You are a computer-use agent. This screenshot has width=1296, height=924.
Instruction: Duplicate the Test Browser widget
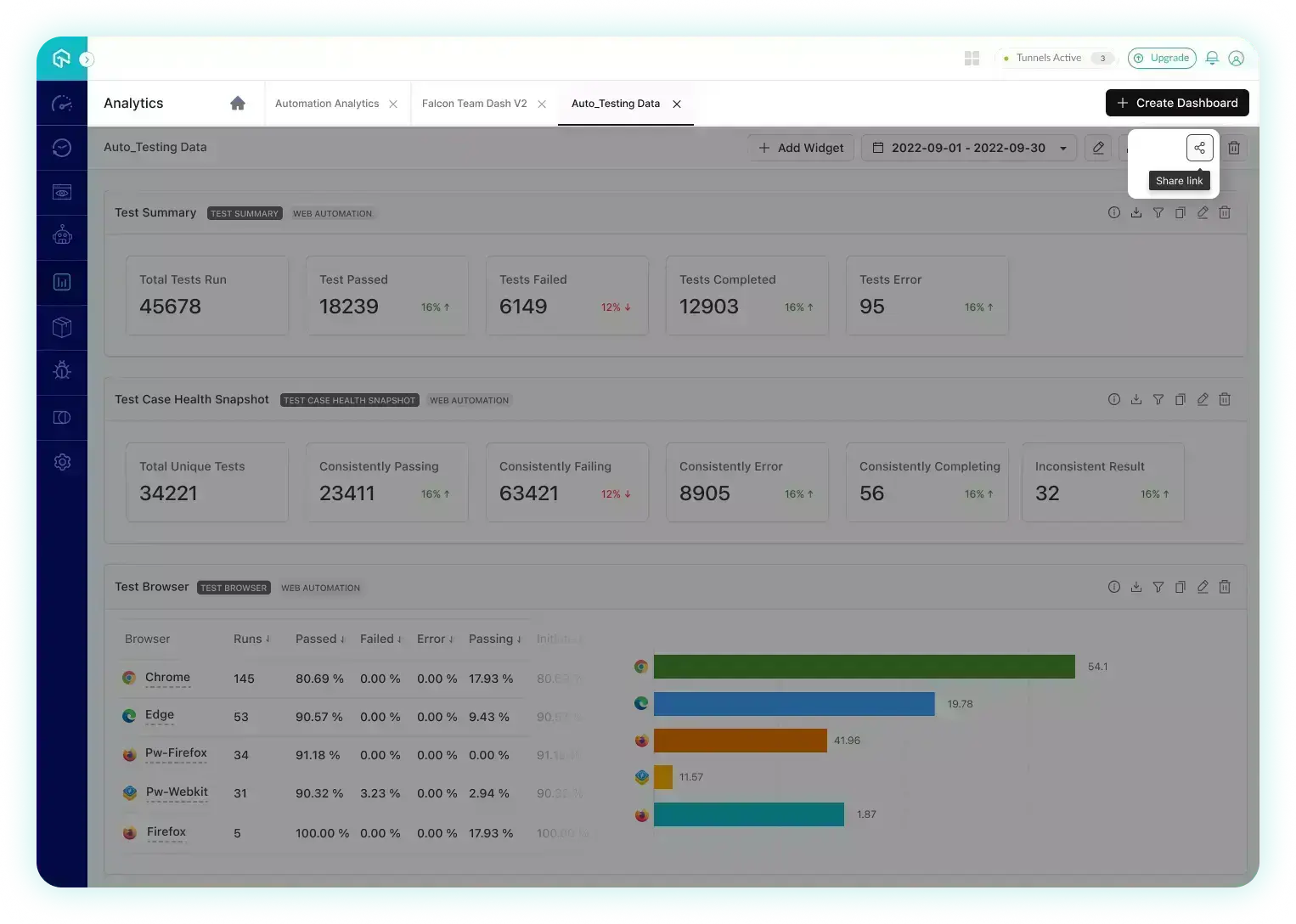(1180, 587)
